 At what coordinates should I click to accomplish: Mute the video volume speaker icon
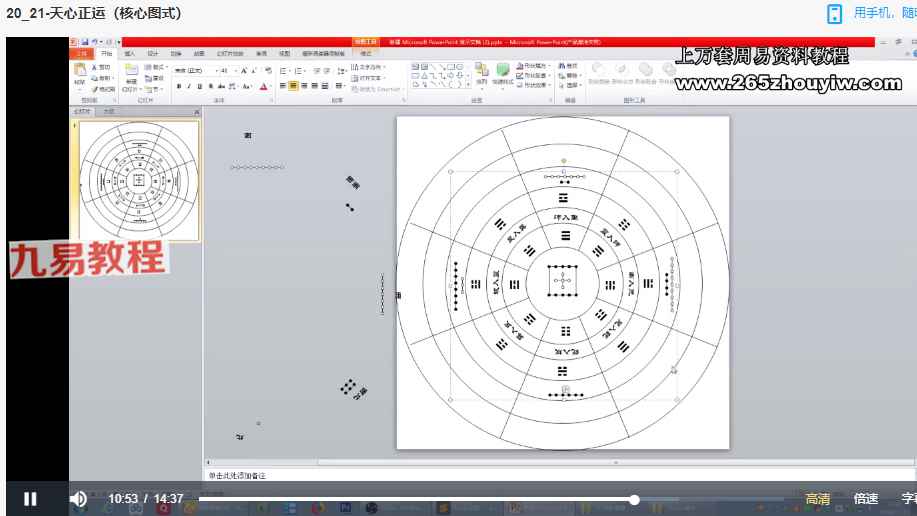(x=78, y=499)
